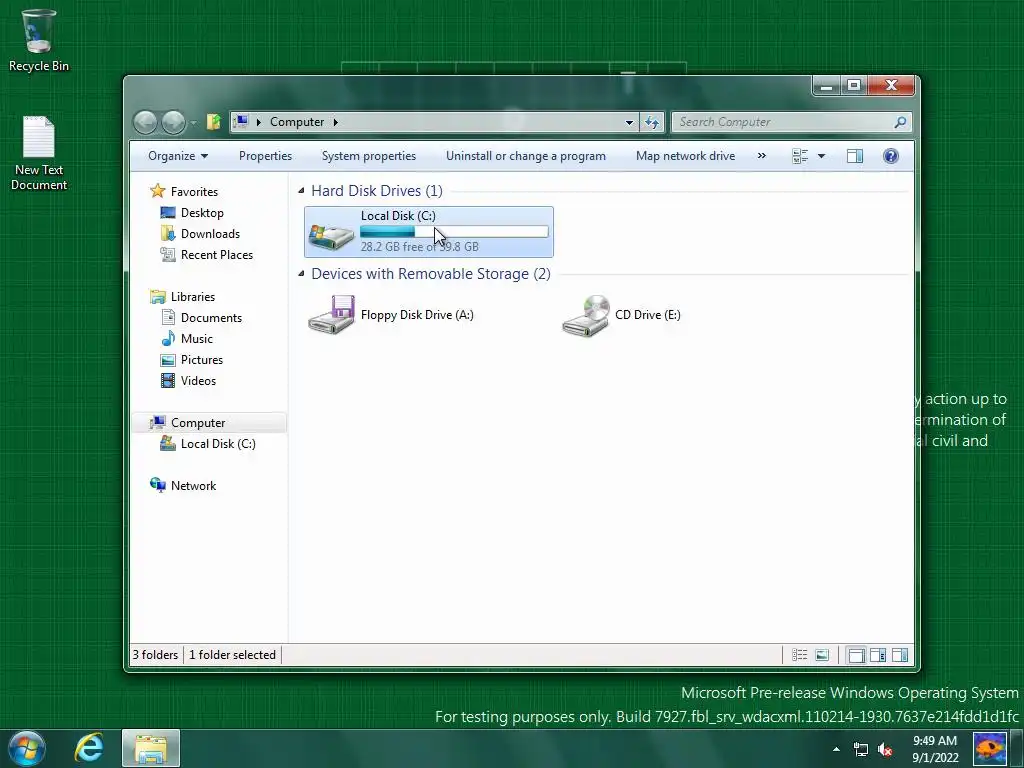Image resolution: width=1024 pixels, height=768 pixels.
Task: Toggle the details pane layout button
Action: pyautogui.click(x=878, y=655)
